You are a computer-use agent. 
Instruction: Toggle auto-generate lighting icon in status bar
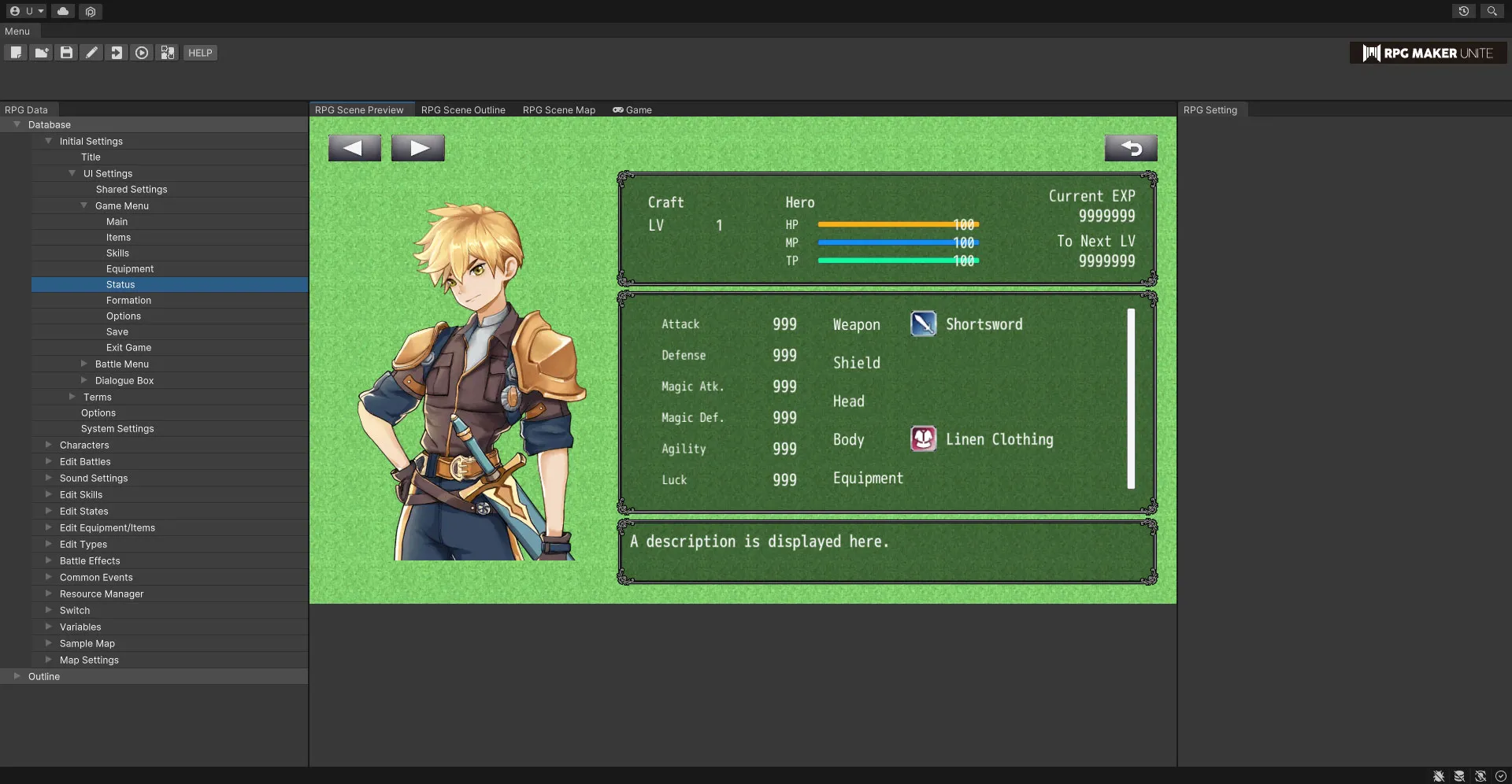tap(1480, 776)
